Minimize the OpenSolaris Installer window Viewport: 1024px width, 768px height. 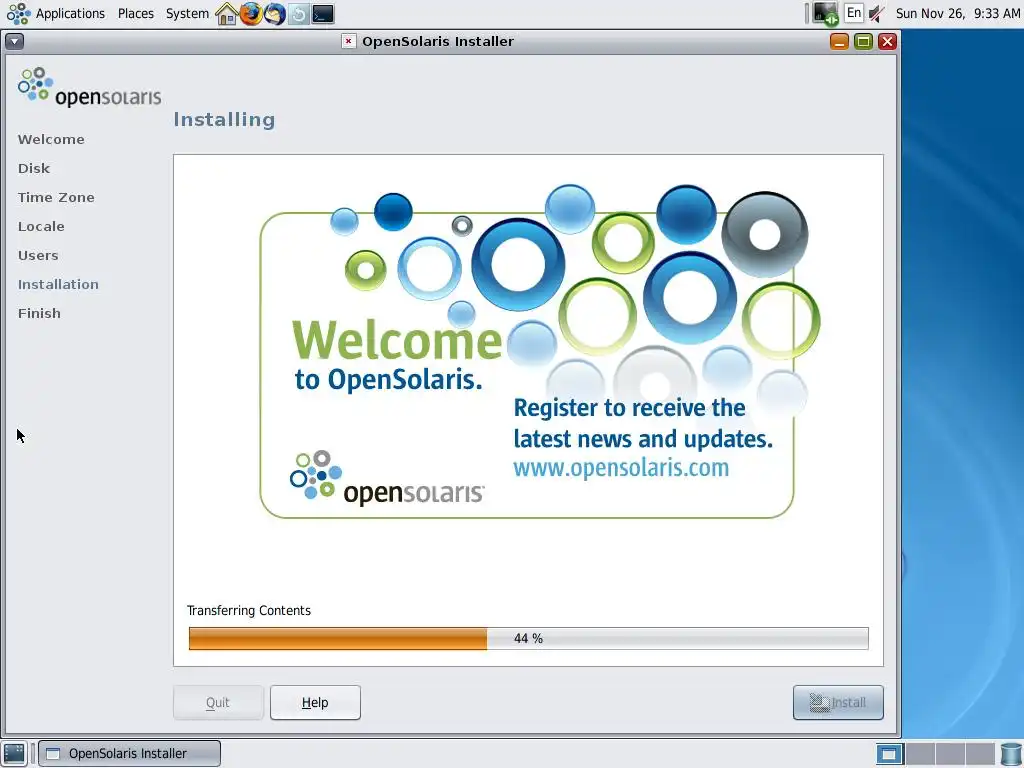(x=839, y=42)
